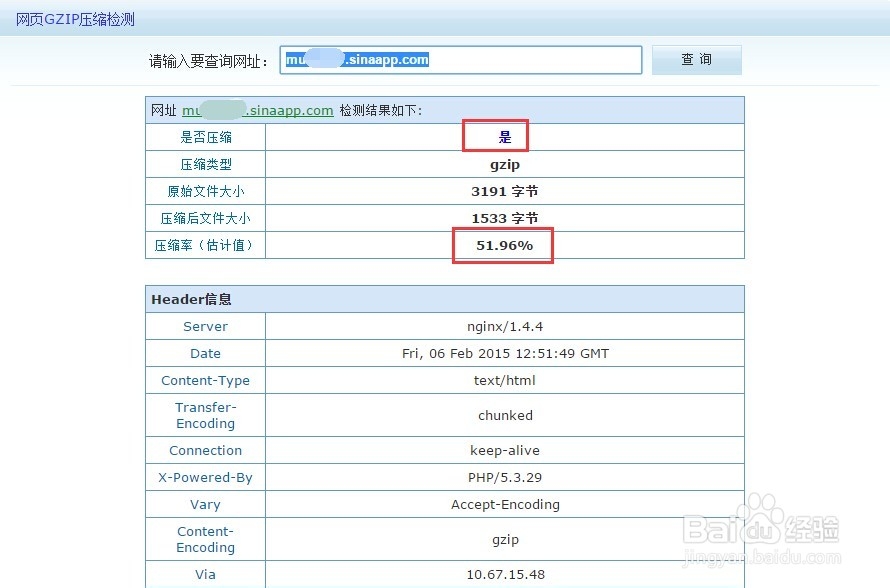Select the chunked value

(x=505, y=415)
